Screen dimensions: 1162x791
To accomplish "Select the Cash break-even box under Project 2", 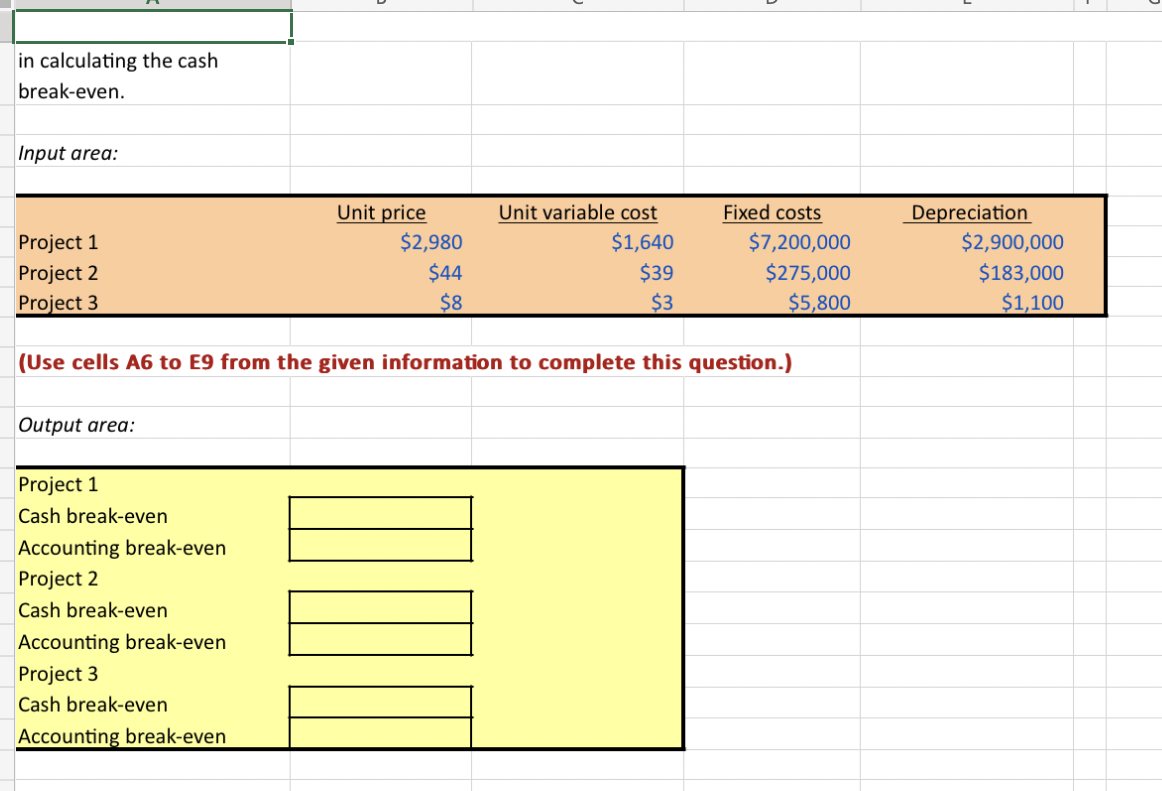I will tap(380, 607).
